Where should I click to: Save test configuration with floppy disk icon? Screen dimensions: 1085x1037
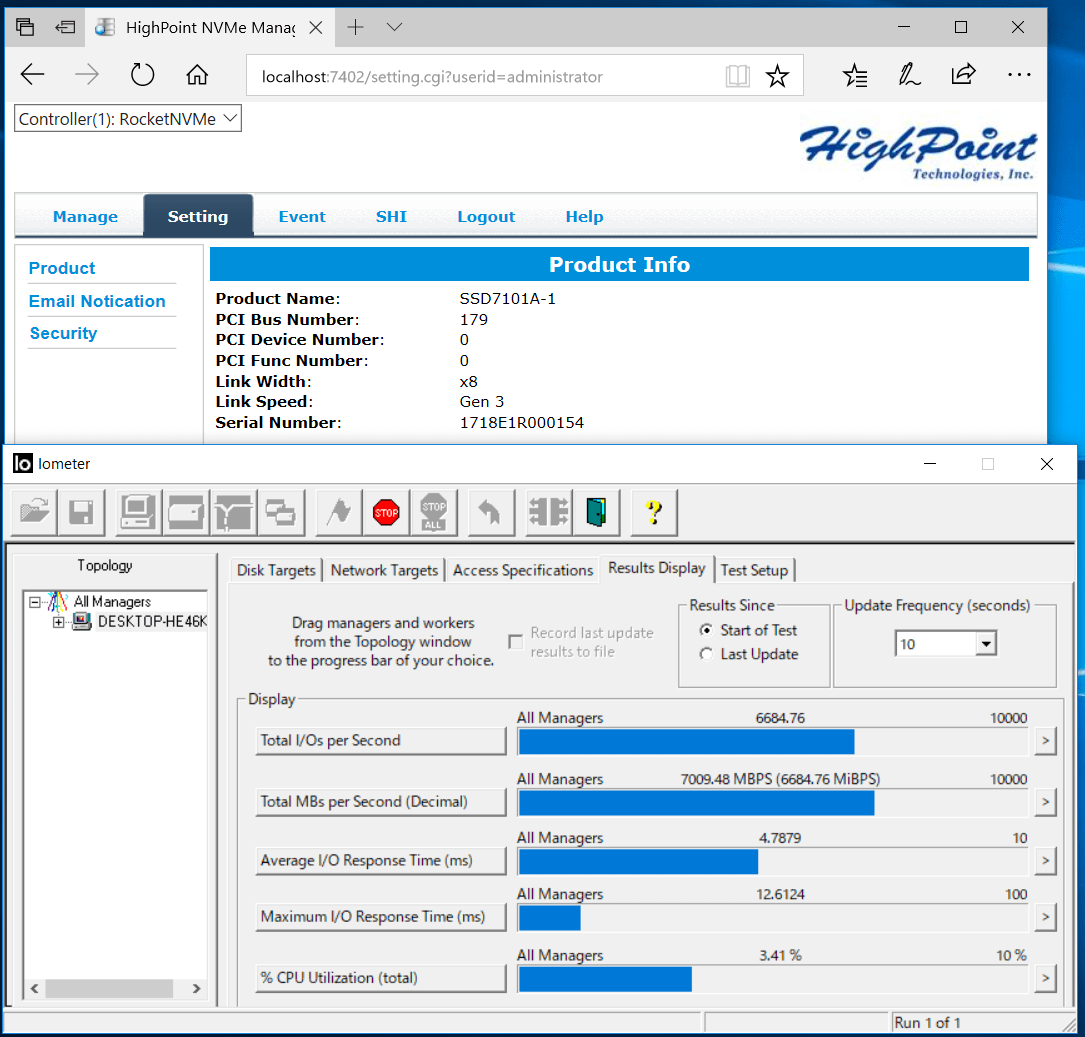point(82,513)
